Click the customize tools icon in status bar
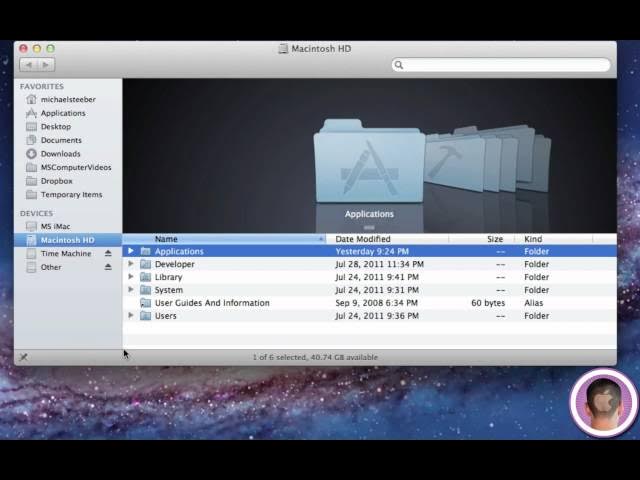 [24, 357]
